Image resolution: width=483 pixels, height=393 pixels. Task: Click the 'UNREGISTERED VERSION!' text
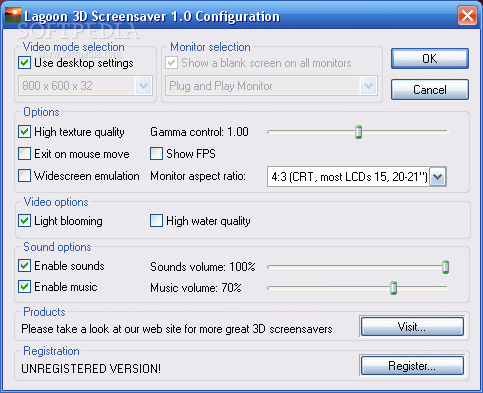coord(91,369)
